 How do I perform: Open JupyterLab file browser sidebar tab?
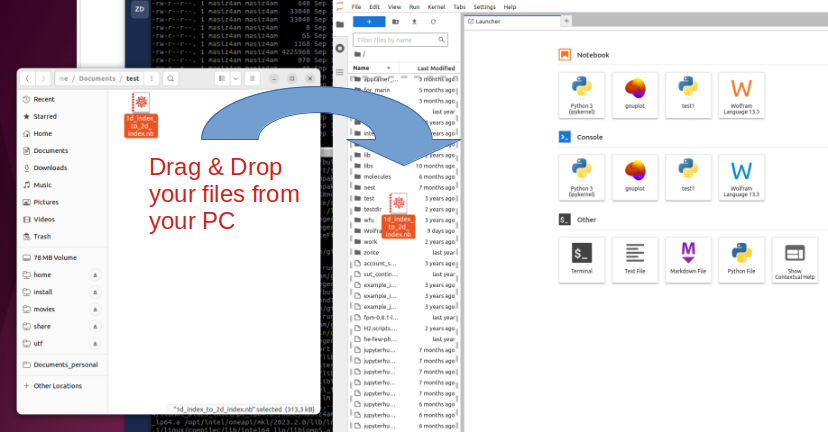(340, 24)
